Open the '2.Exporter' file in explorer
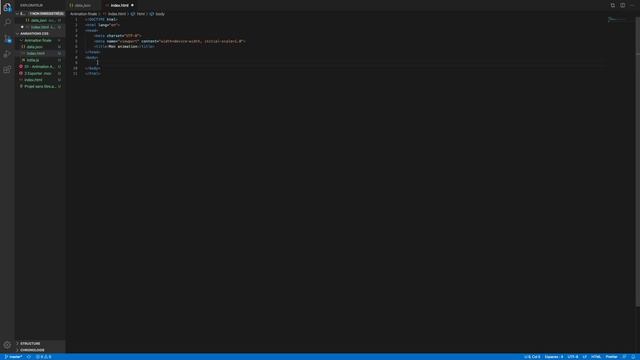The image size is (640, 360). pyautogui.click(x=40, y=73)
